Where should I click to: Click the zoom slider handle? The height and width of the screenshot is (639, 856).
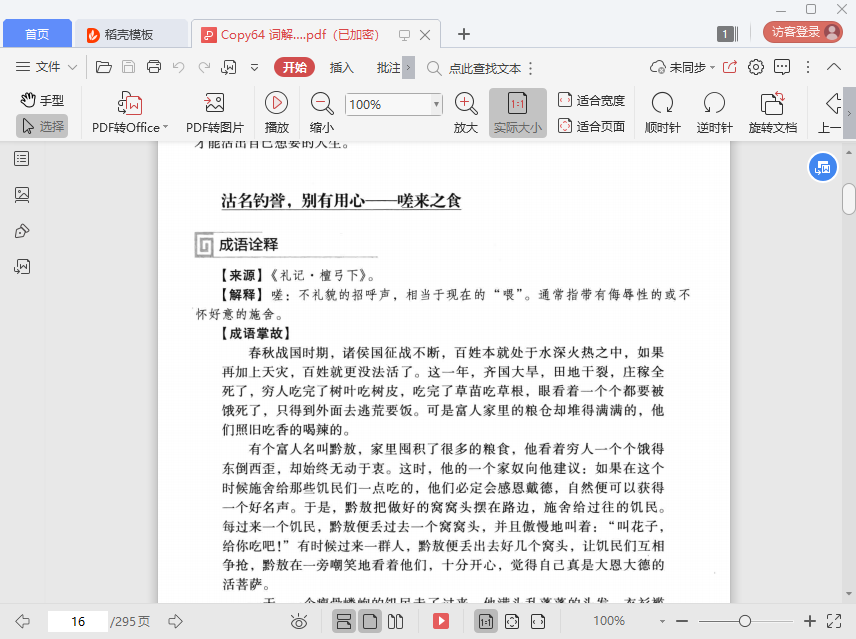coord(745,621)
